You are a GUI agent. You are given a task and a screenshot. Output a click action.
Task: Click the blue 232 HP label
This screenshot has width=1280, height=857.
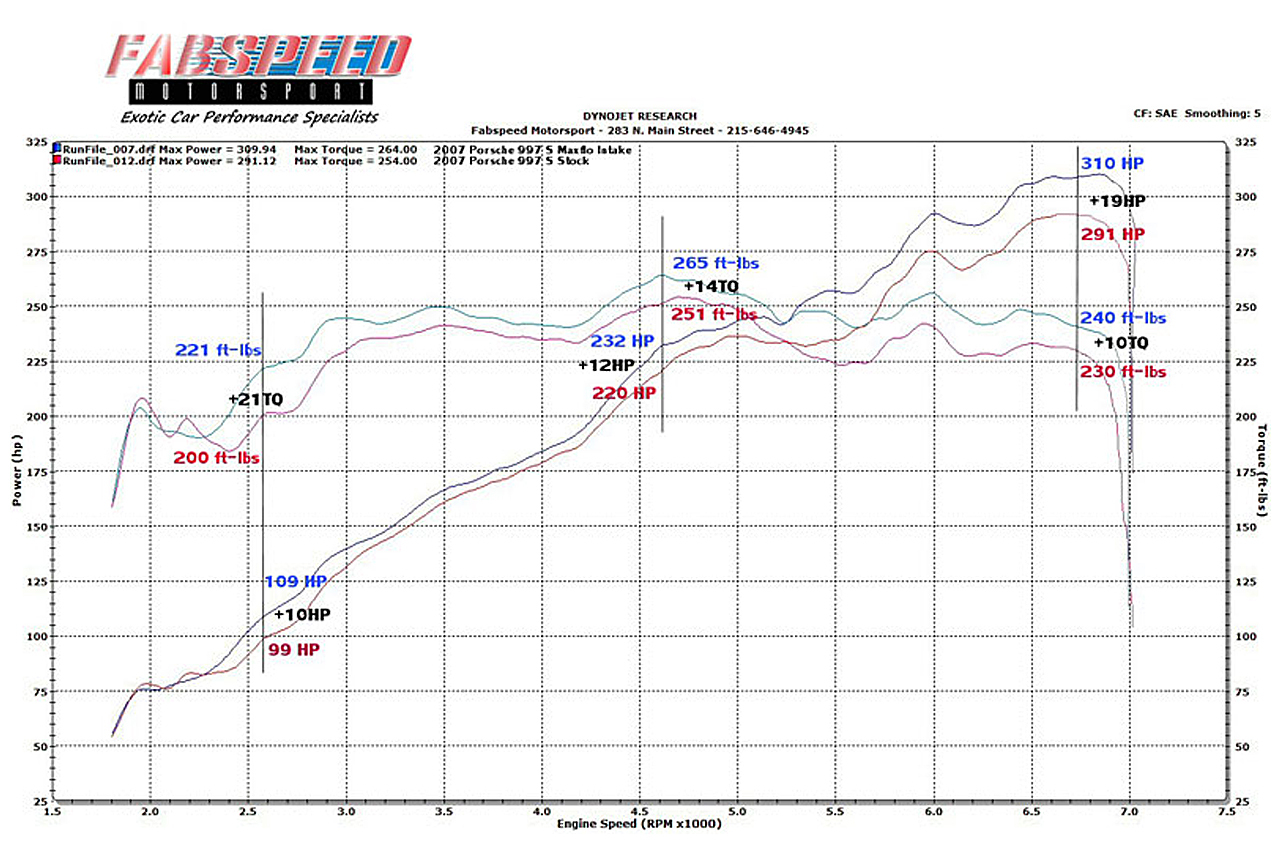[621, 341]
